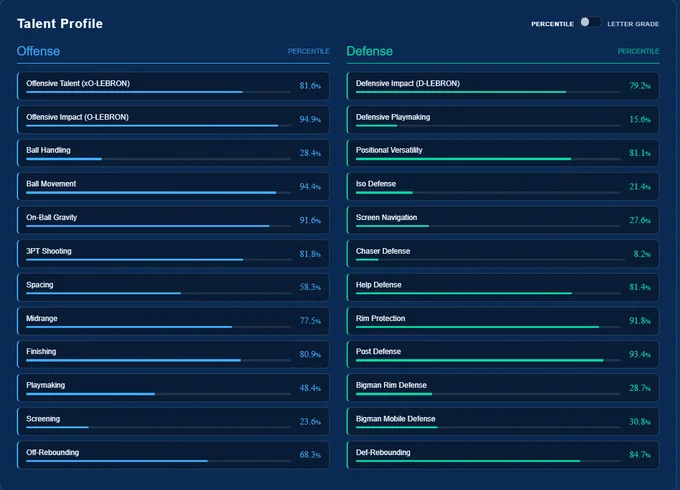The height and width of the screenshot is (490, 680).
Task: Select the Post Defense row
Action: tap(503, 354)
